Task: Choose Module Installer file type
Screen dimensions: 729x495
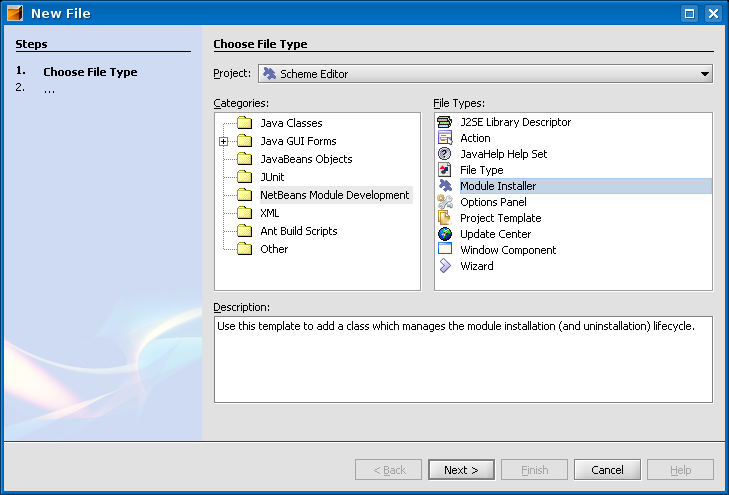Action: (586, 186)
